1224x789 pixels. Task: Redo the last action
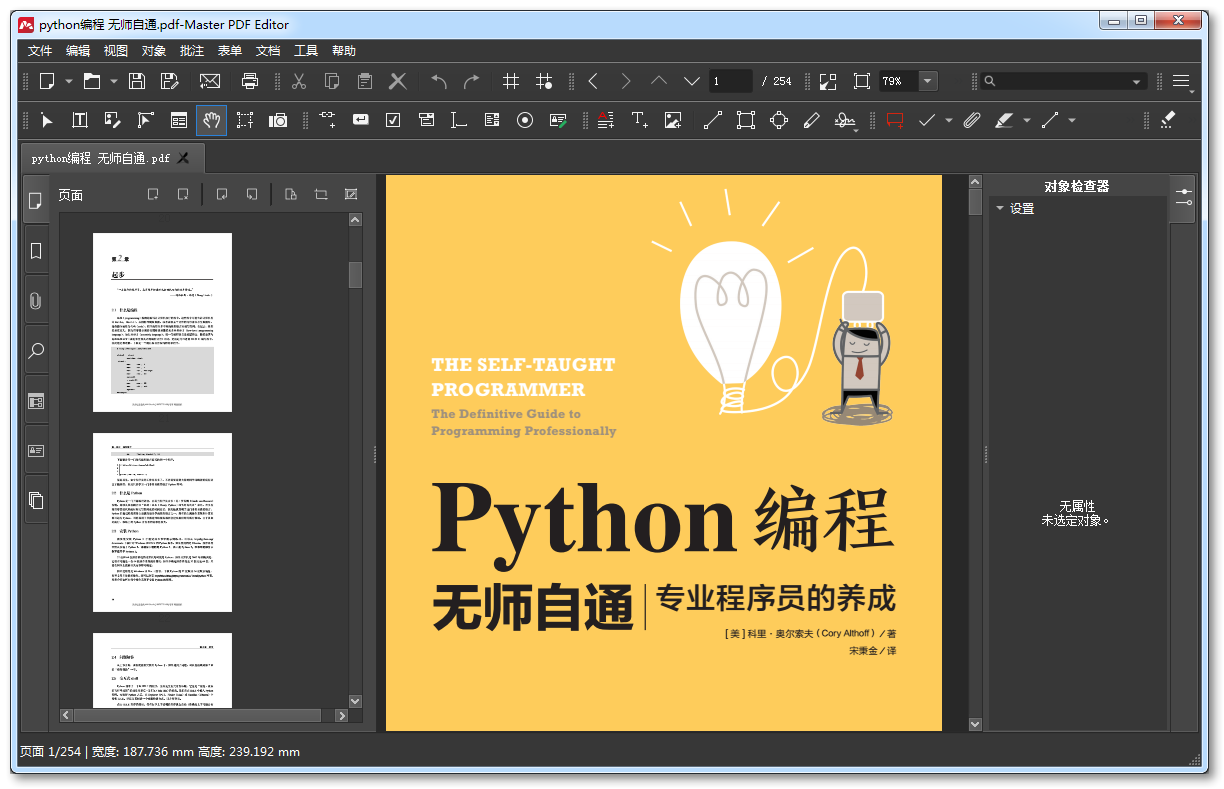pos(472,81)
